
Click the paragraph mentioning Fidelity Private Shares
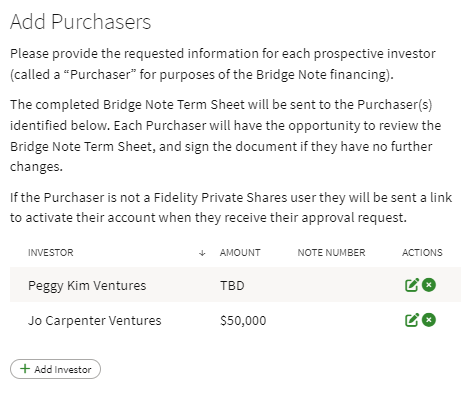click(231, 207)
